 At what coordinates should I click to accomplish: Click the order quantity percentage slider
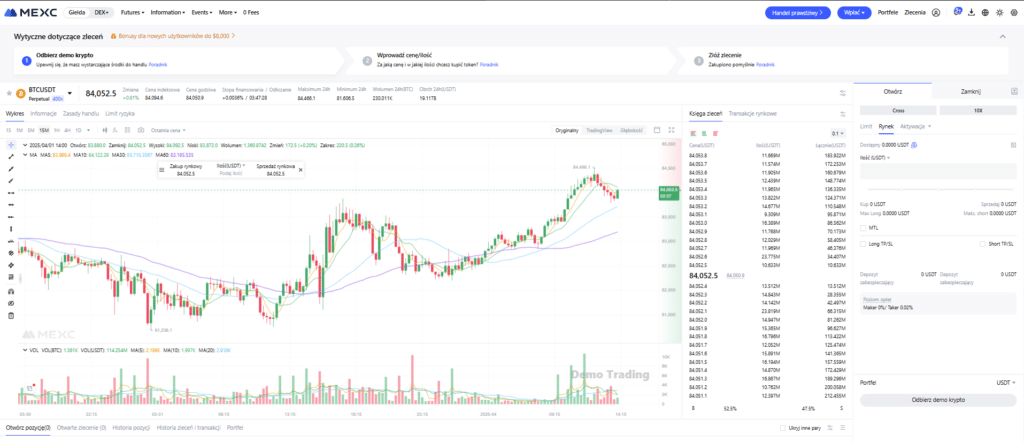pos(937,187)
